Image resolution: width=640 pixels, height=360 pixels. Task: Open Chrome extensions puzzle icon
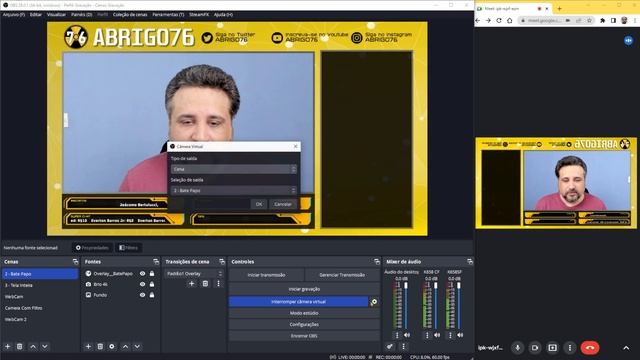click(x=602, y=20)
